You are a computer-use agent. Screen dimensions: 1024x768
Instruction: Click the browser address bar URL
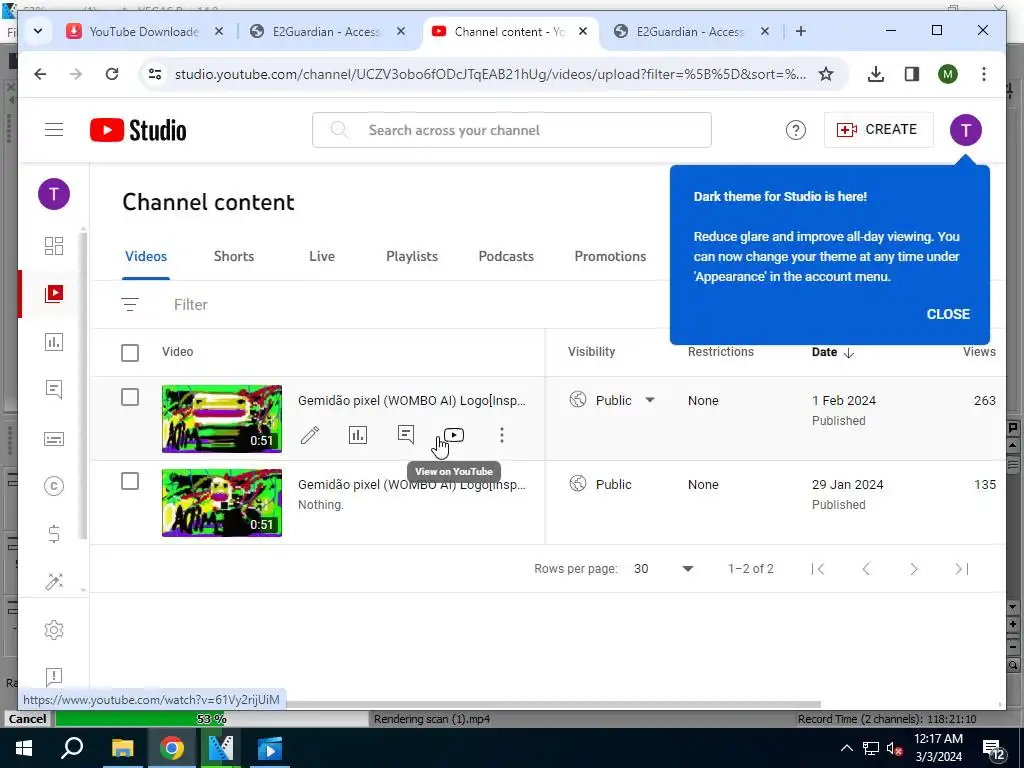490,74
